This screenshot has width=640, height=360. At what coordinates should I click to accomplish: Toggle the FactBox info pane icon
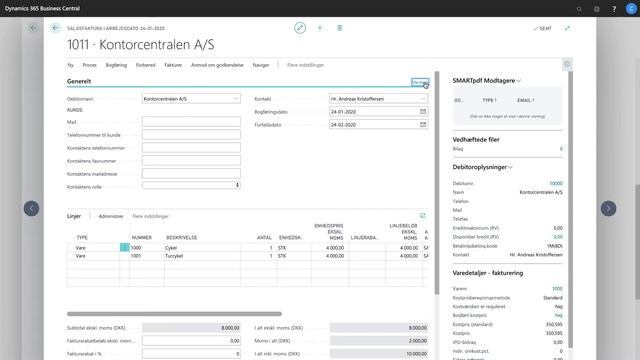tap(567, 64)
